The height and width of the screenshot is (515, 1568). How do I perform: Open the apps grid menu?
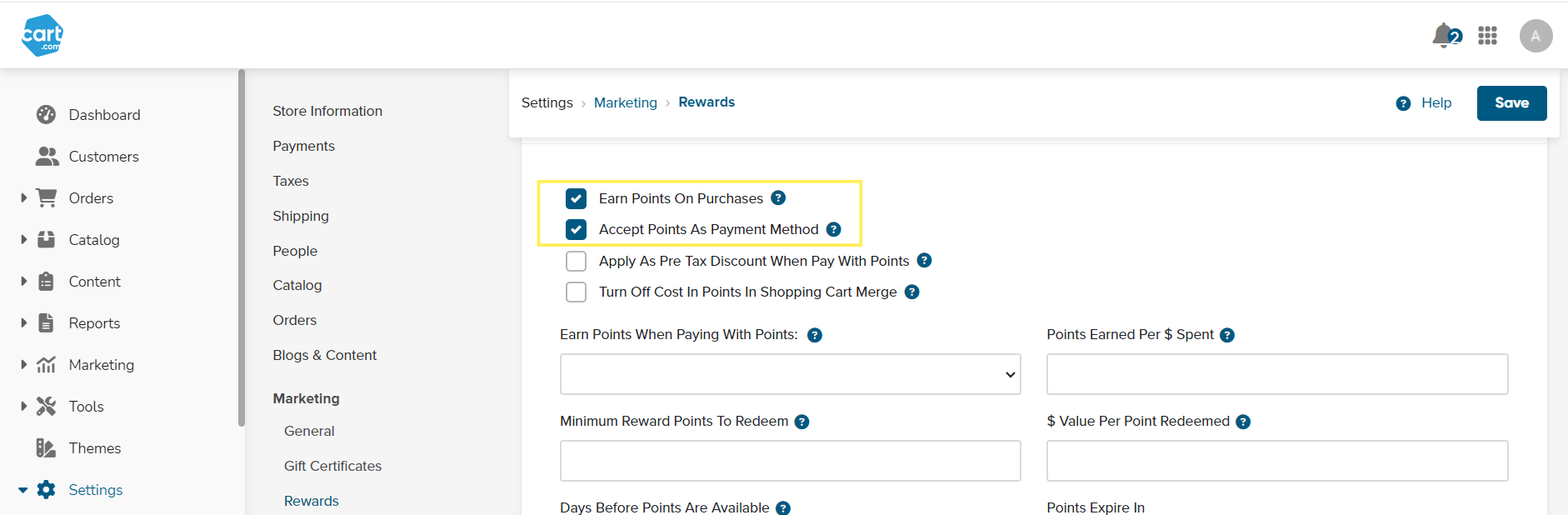1487,35
